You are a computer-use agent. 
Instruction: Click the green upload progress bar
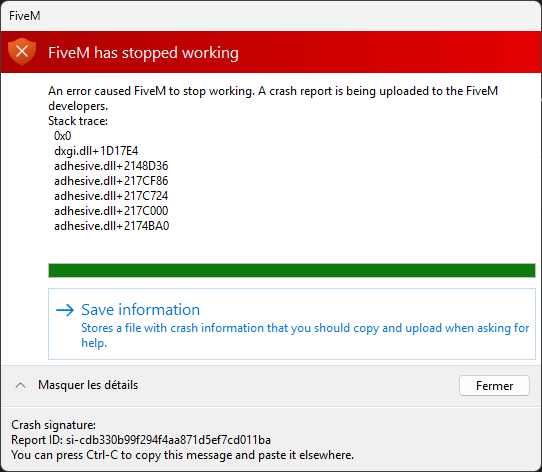[x=292, y=270]
